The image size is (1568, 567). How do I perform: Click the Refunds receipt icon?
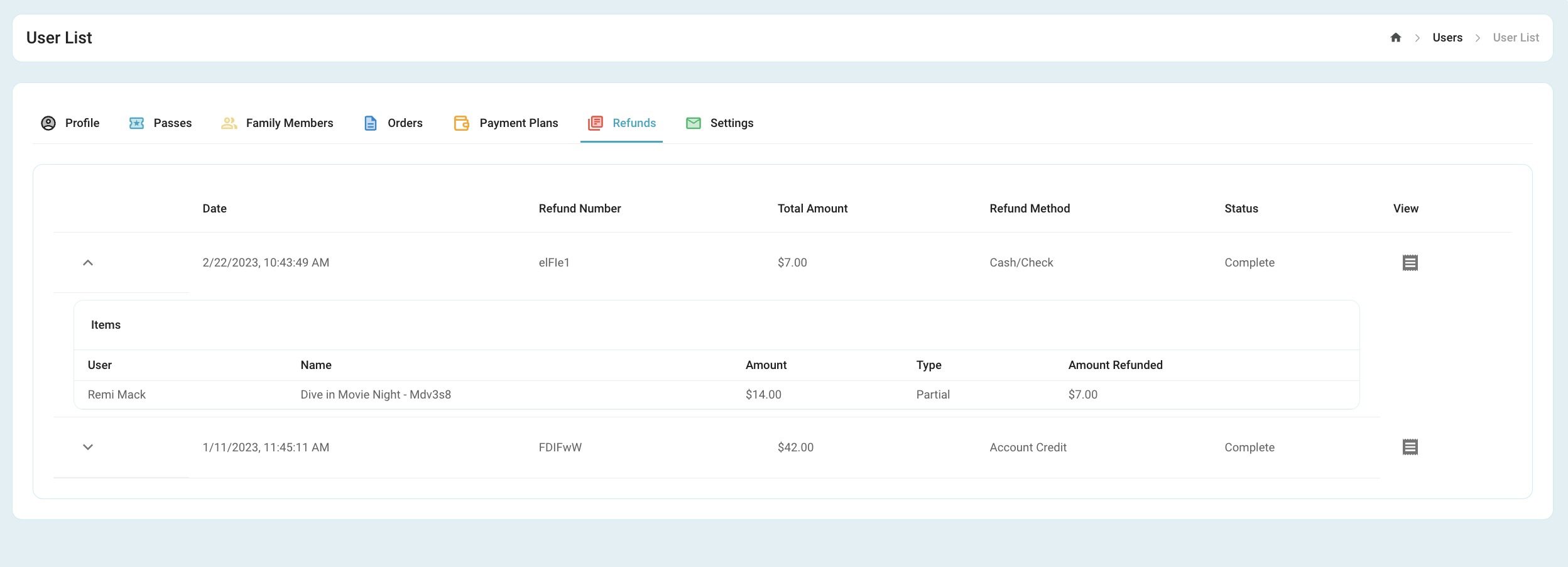pos(596,123)
